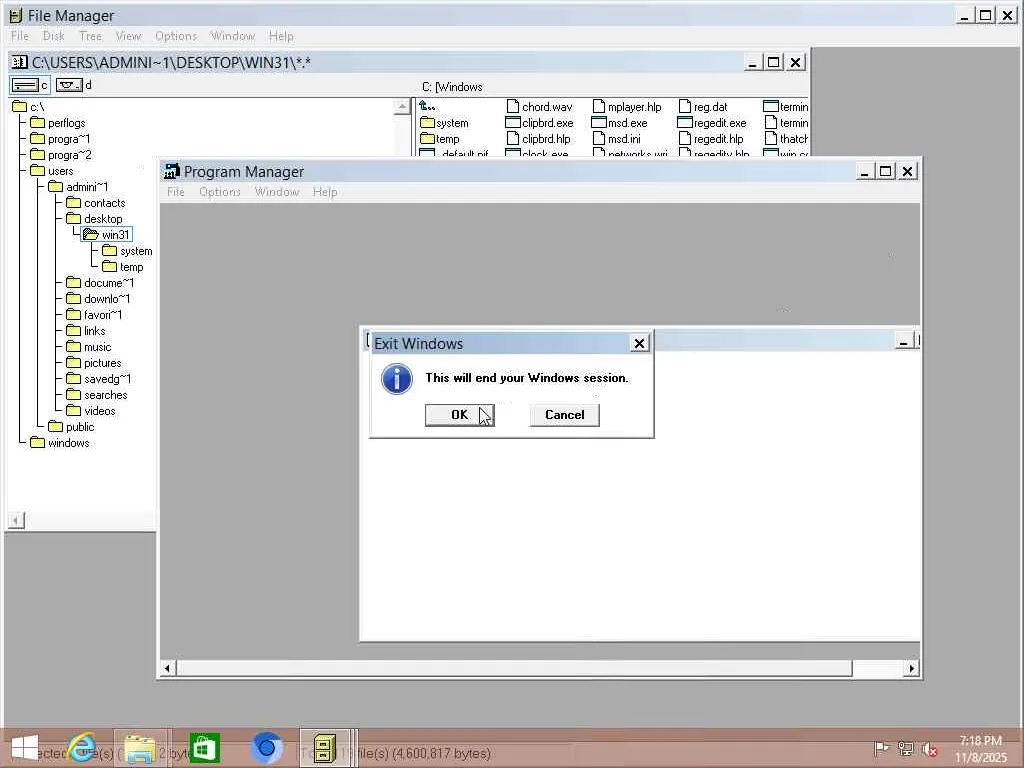
Task: Select docume~1 folder in tree
Action: click(100, 283)
